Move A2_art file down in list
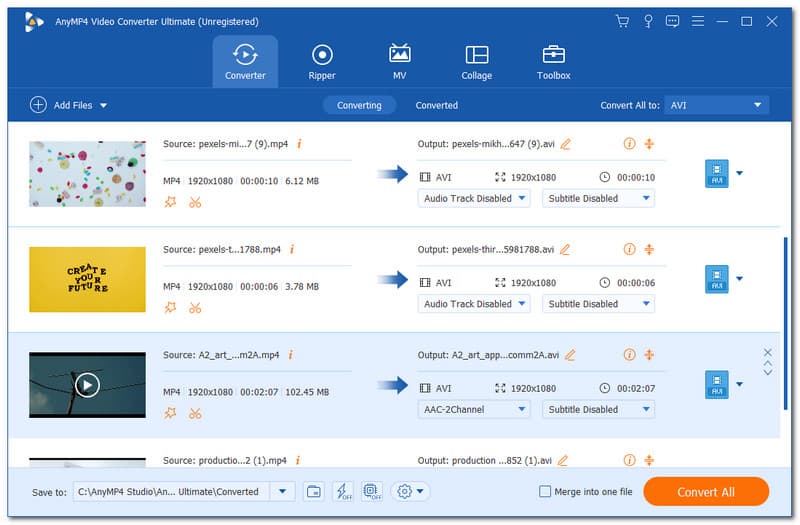The width and height of the screenshot is (800, 525). [768, 372]
